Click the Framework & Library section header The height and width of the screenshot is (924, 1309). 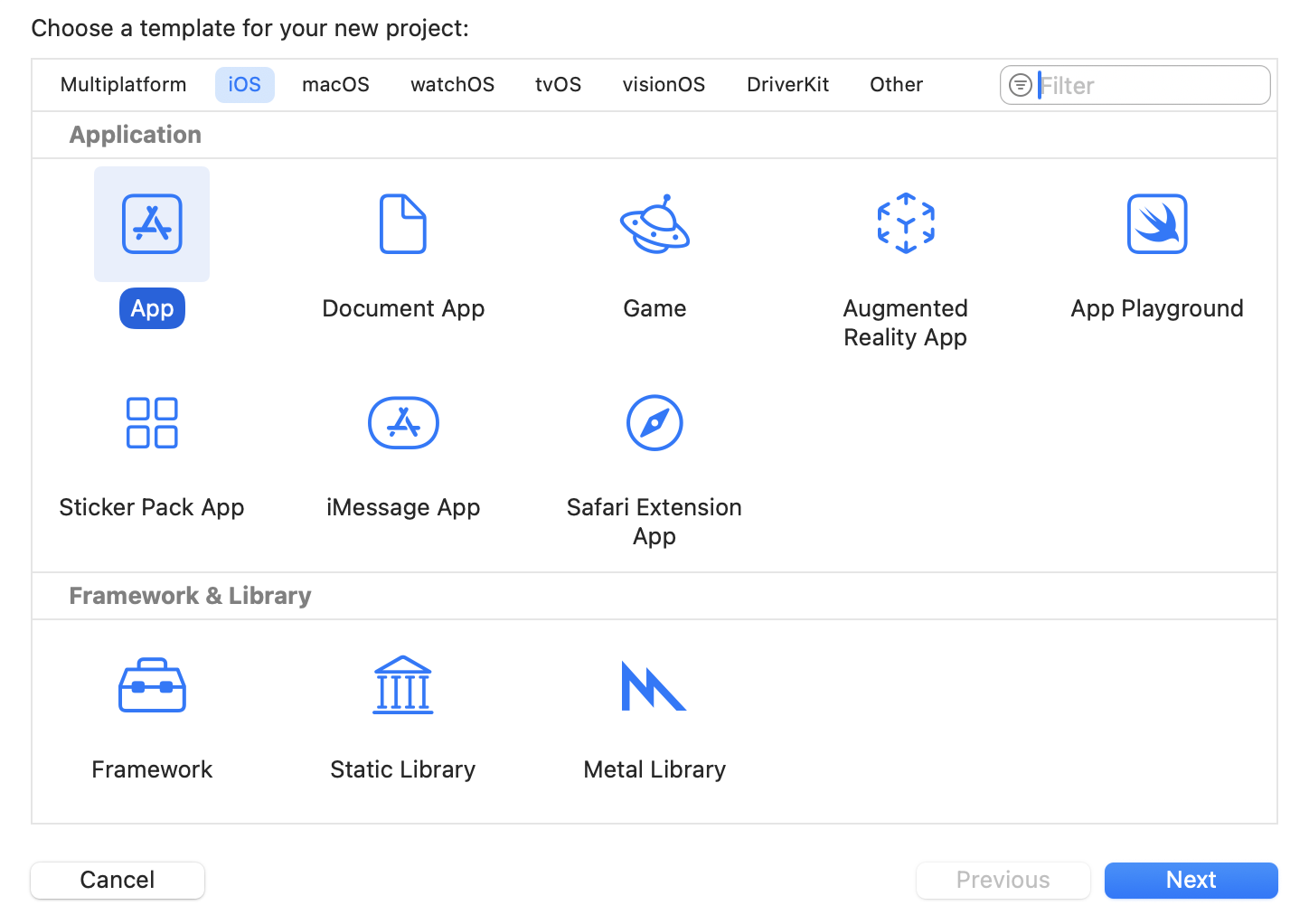coord(191,596)
